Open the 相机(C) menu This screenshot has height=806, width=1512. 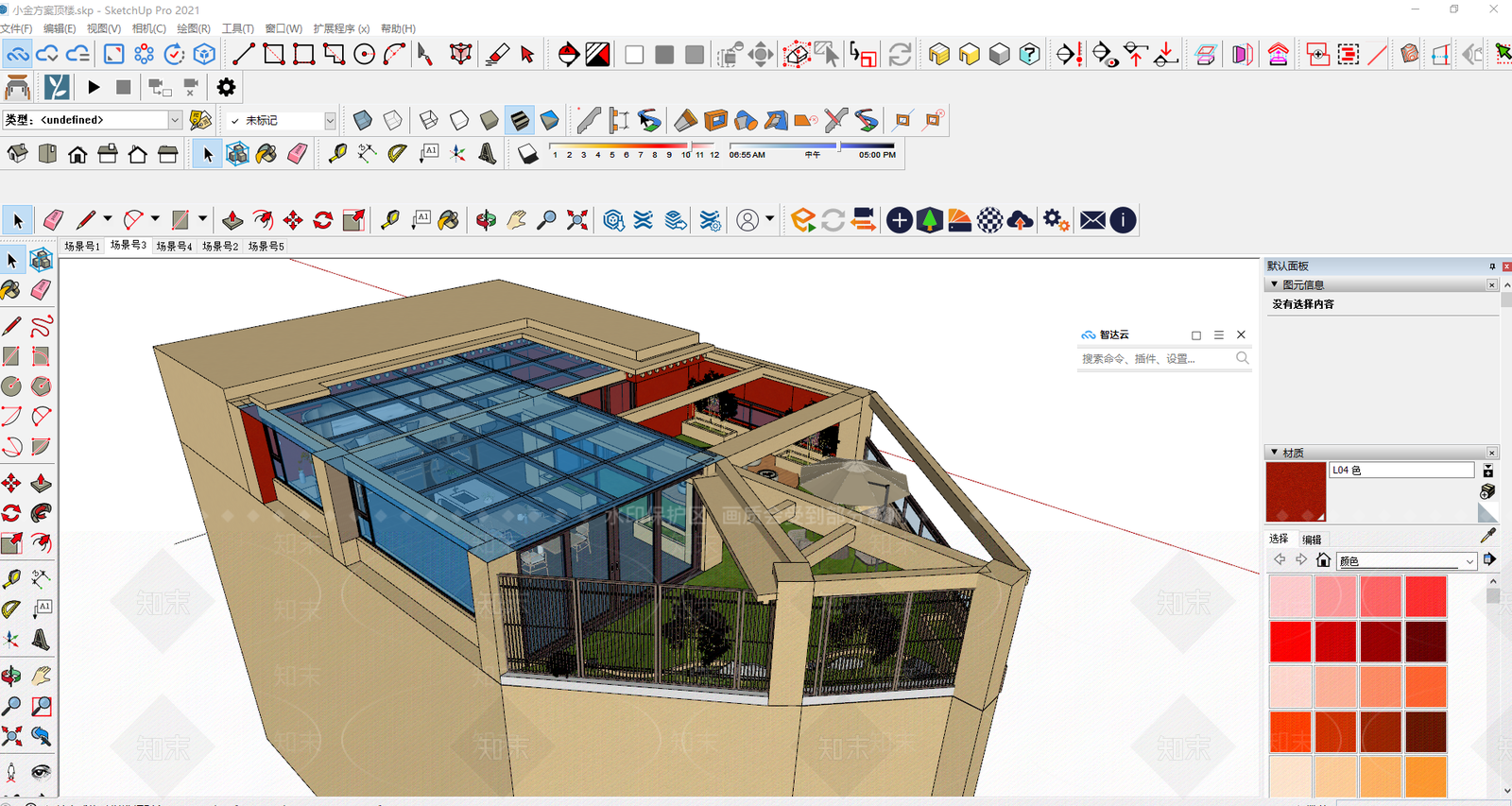149,28
